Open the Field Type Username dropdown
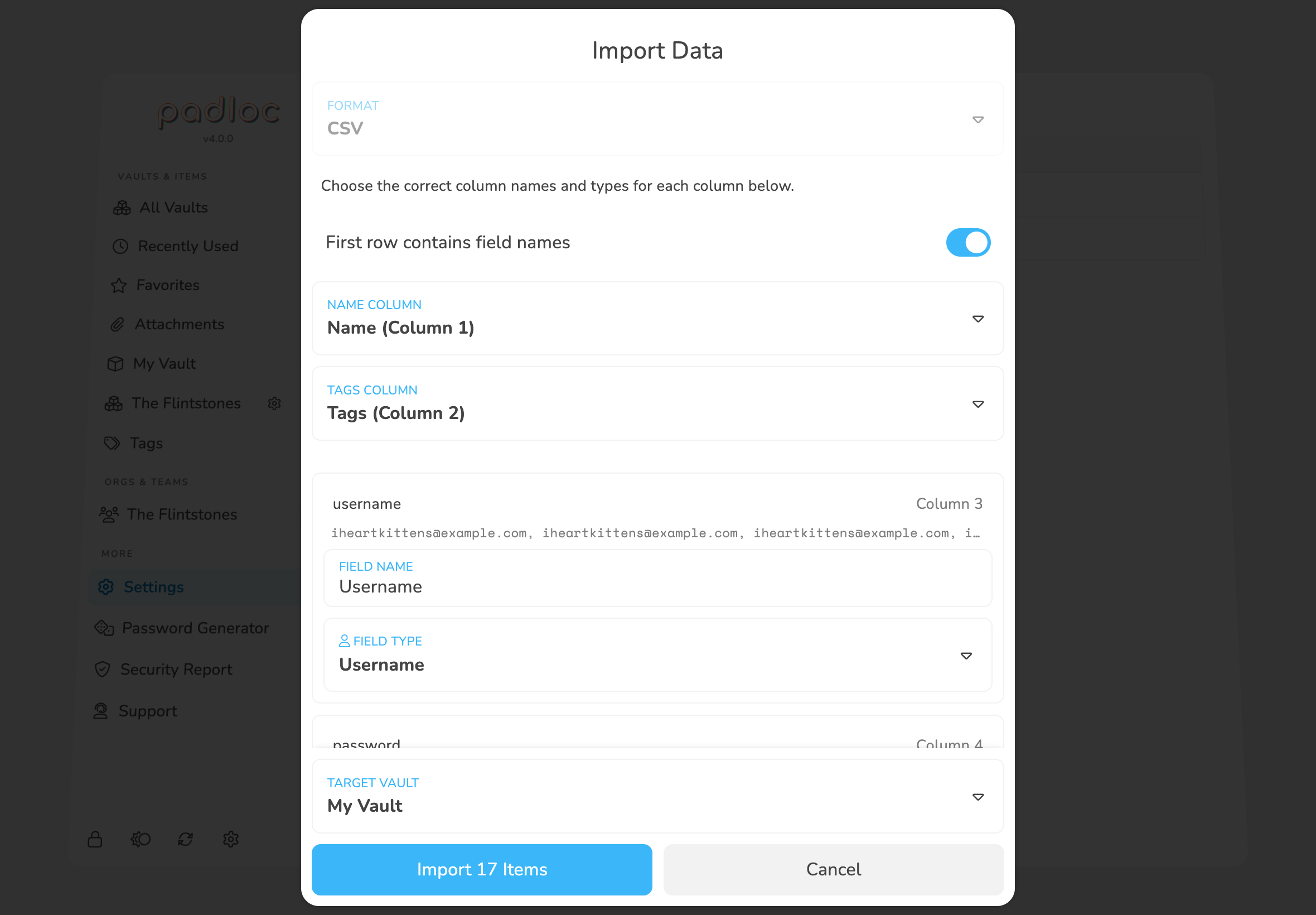Image resolution: width=1316 pixels, height=915 pixels. point(657,654)
